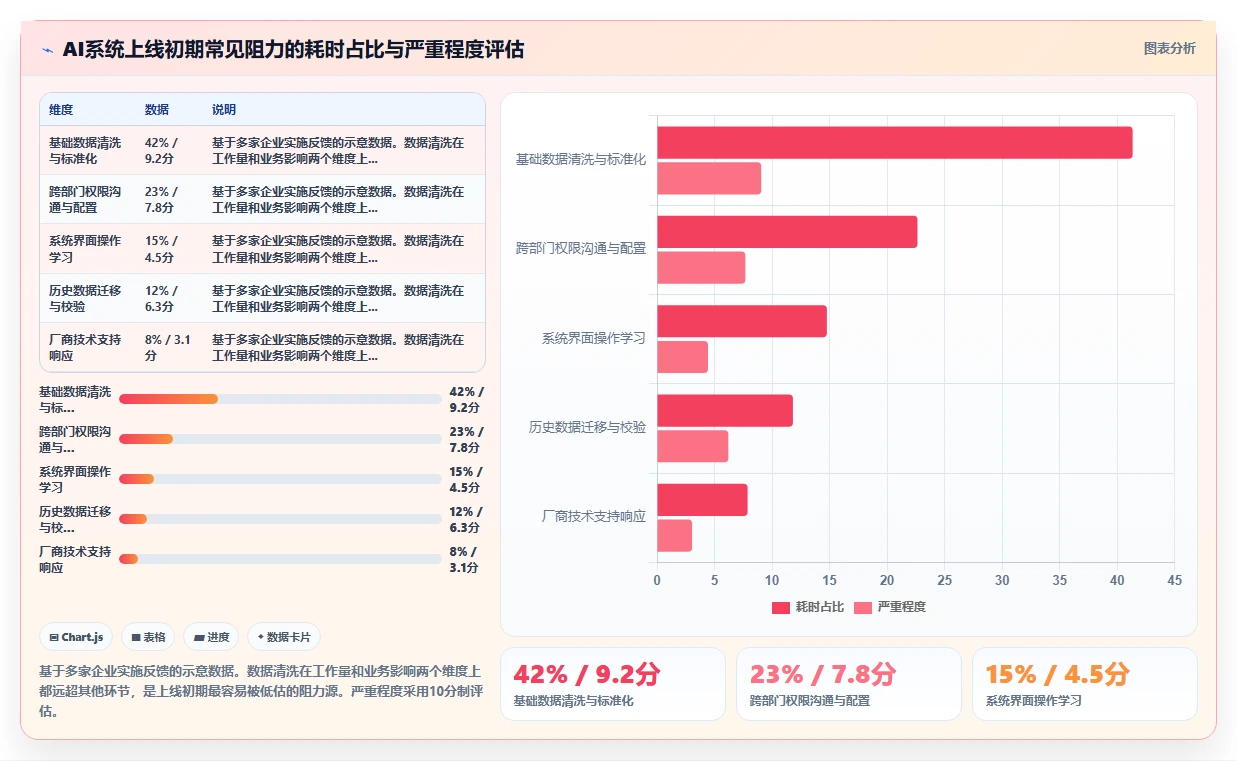Click x-axis tick label 45
1237x761 pixels.
[x=1174, y=580]
